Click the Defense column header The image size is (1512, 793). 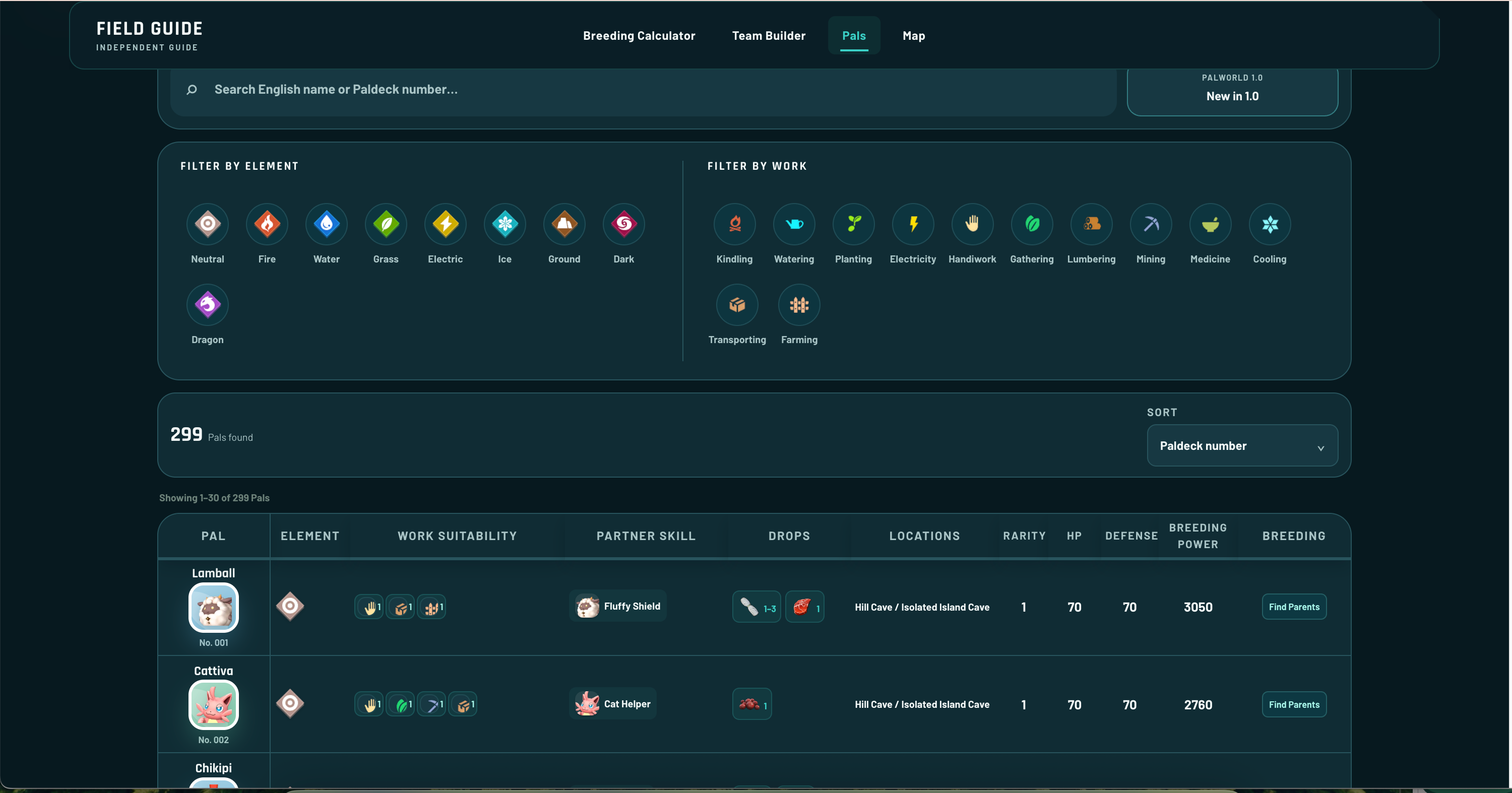tap(1131, 536)
